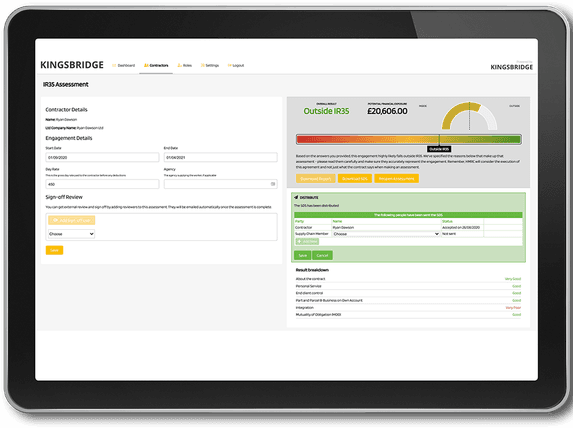
Task: Click the green Cancel button
Action: [322, 255]
